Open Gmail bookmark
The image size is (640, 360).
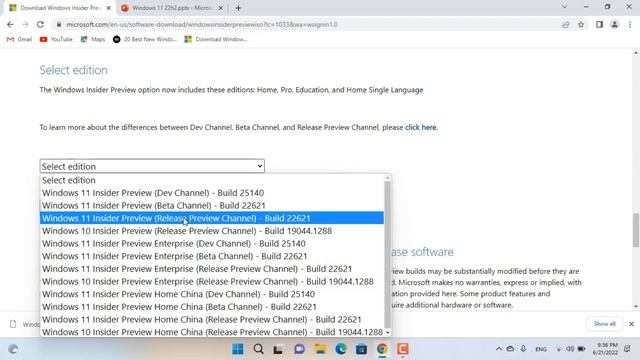19,39
